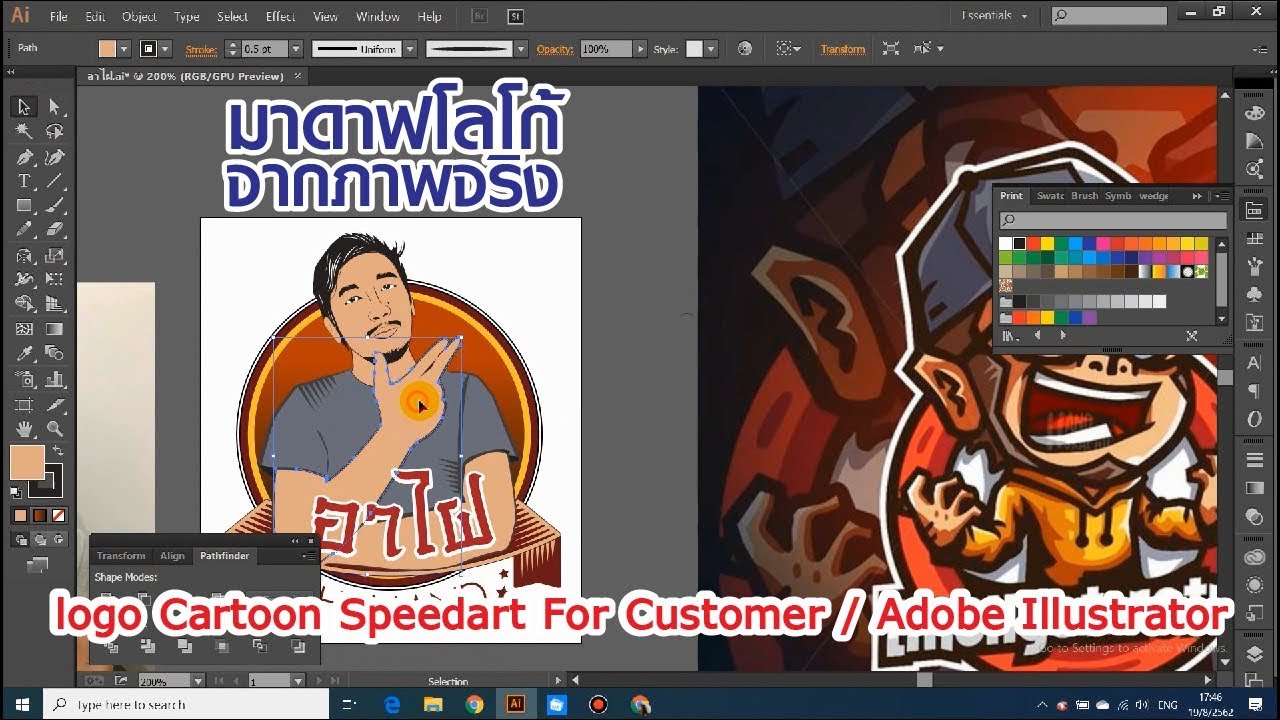
Task: Select the Rotate tool
Action: (24, 255)
